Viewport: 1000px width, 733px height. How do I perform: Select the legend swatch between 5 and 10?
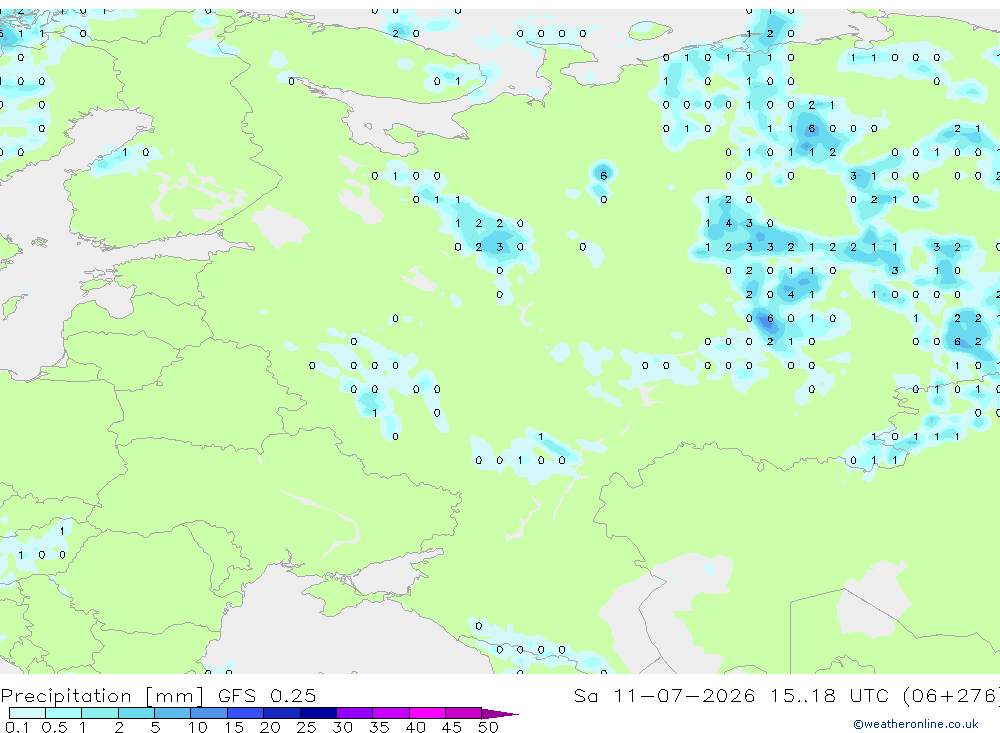[x=173, y=713]
